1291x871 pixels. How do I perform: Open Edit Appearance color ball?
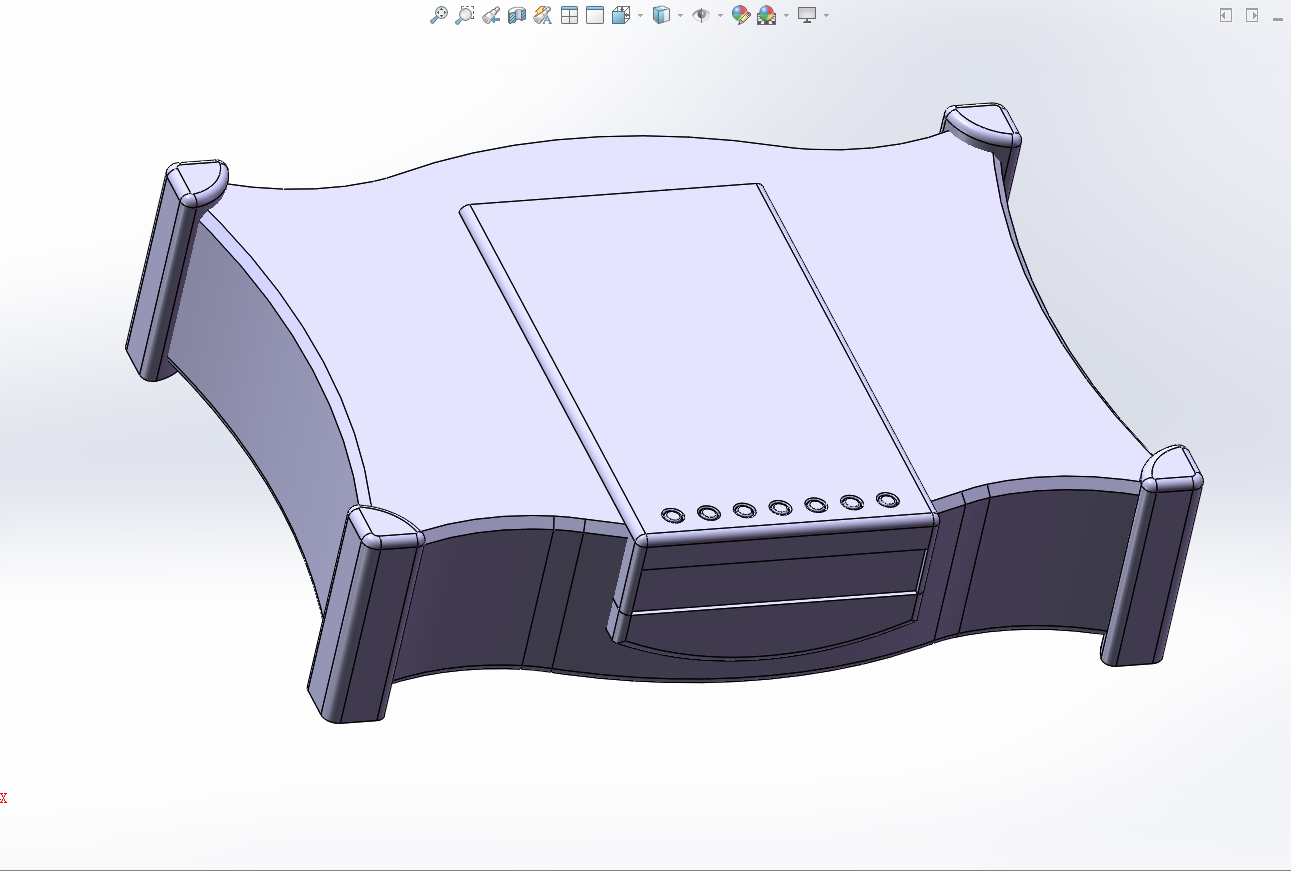(x=740, y=15)
